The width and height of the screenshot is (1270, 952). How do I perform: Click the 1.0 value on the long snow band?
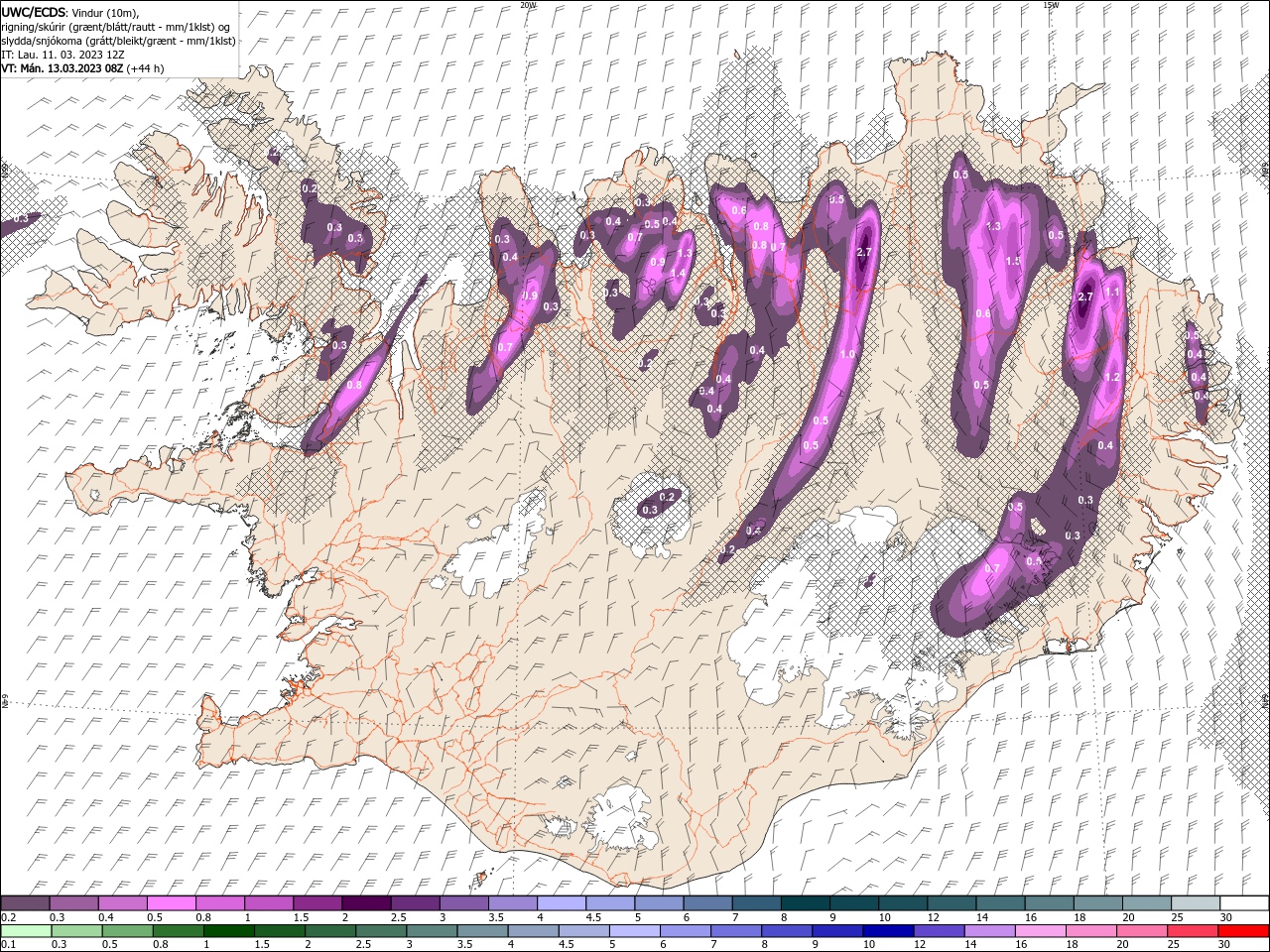[x=847, y=354]
